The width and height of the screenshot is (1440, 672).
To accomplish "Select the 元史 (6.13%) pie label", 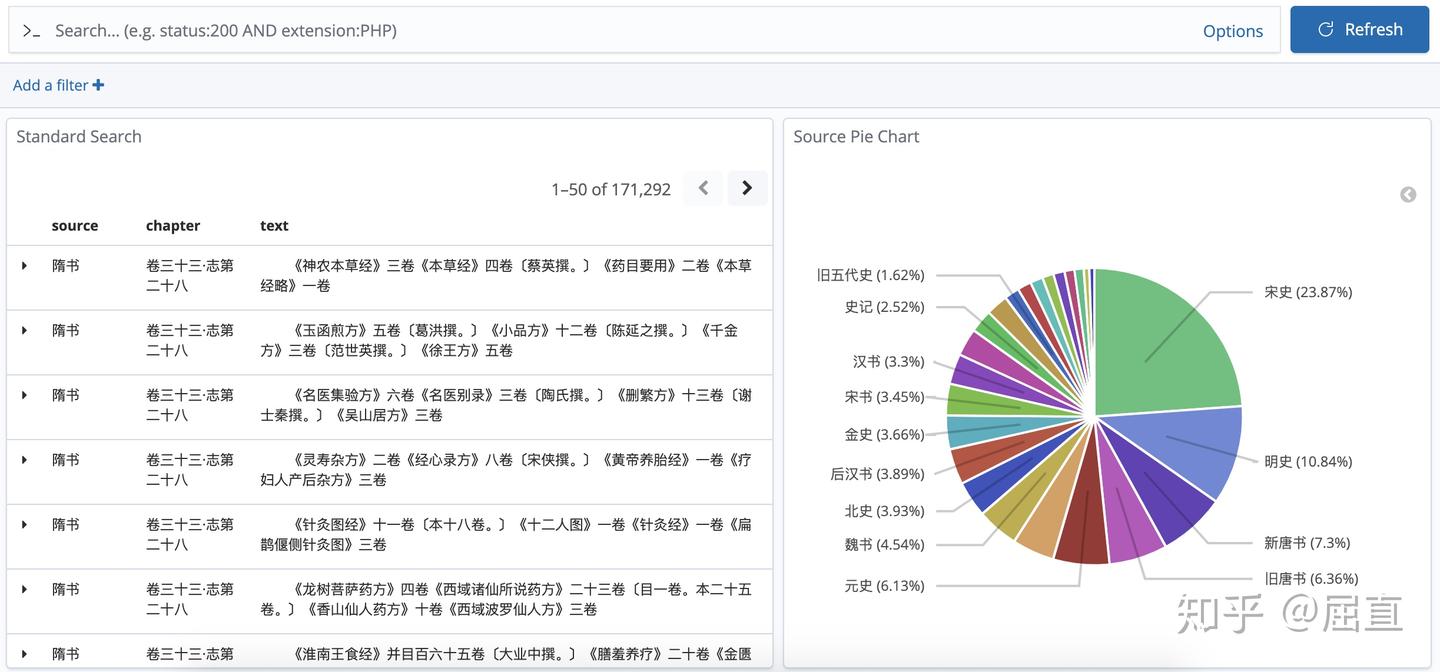I will tap(884, 586).
